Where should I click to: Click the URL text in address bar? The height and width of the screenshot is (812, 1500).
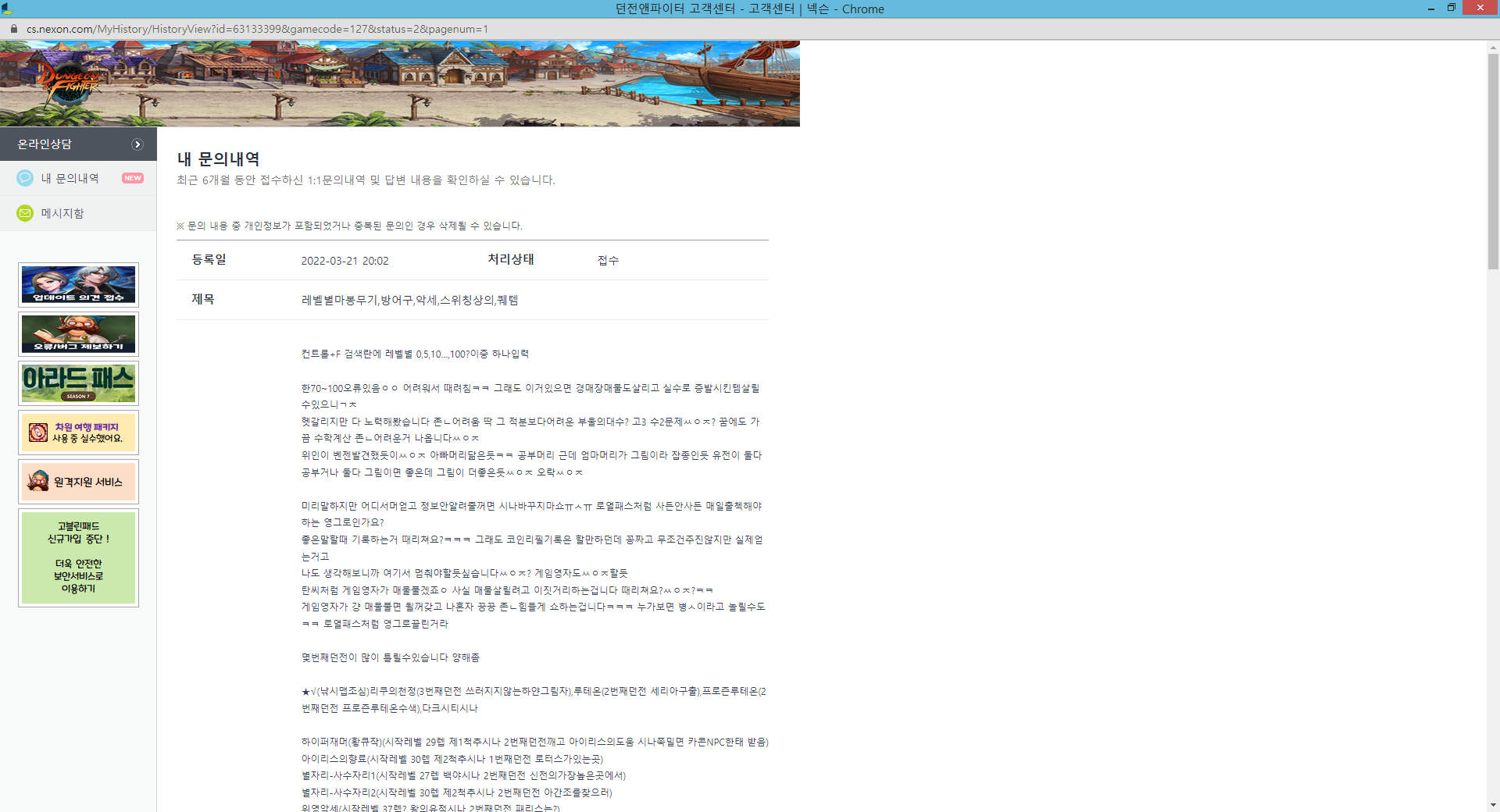(x=257, y=29)
